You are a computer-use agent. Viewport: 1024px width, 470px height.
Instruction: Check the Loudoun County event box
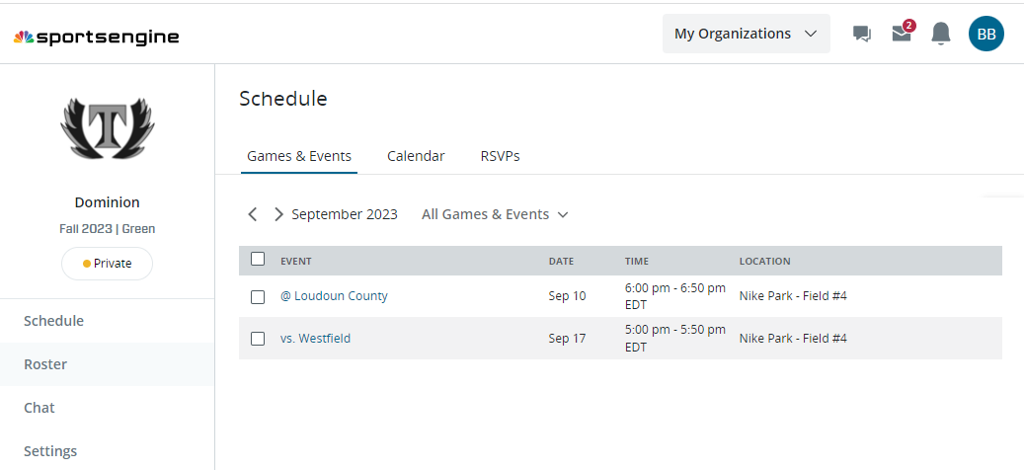click(258, 297)
